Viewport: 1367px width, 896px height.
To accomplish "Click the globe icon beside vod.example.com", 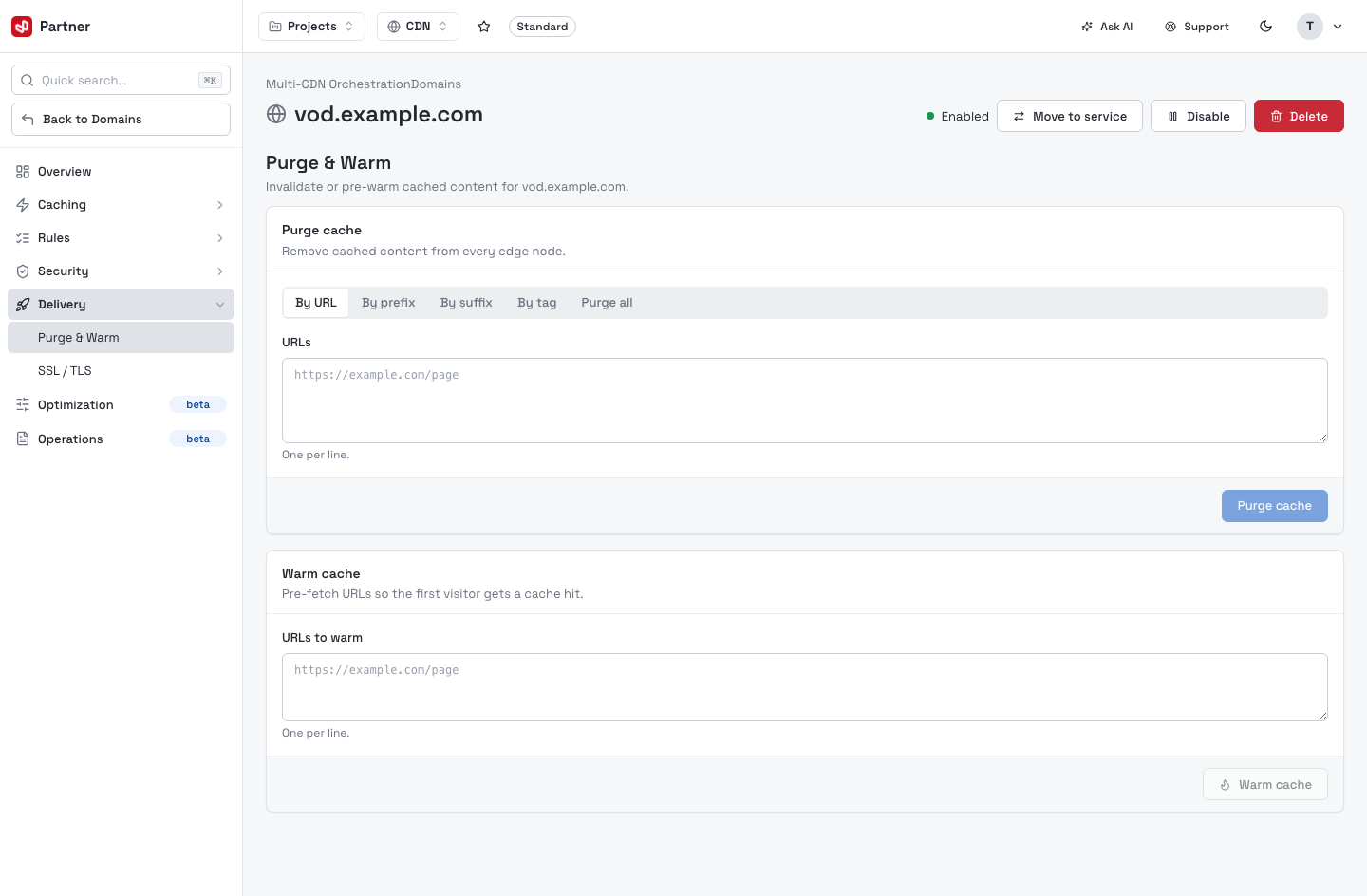I will tap(276, 114).
